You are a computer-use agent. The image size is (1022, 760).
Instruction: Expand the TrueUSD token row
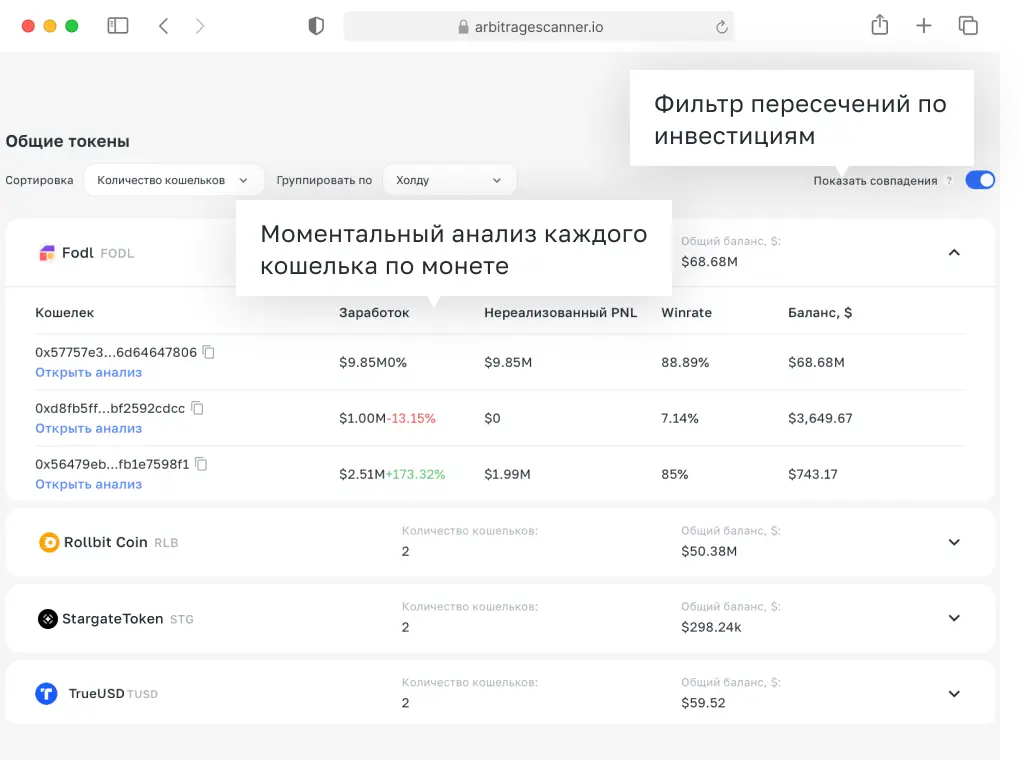(x=954, y=693)
